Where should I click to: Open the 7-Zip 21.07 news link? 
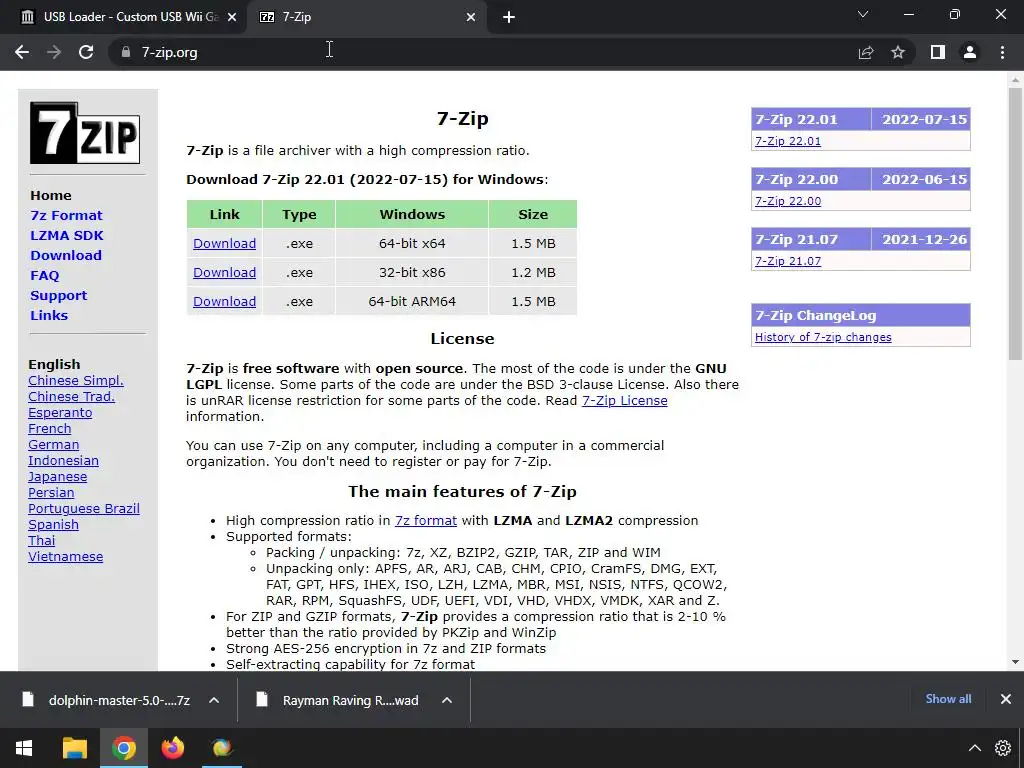[x=788, y=261]
